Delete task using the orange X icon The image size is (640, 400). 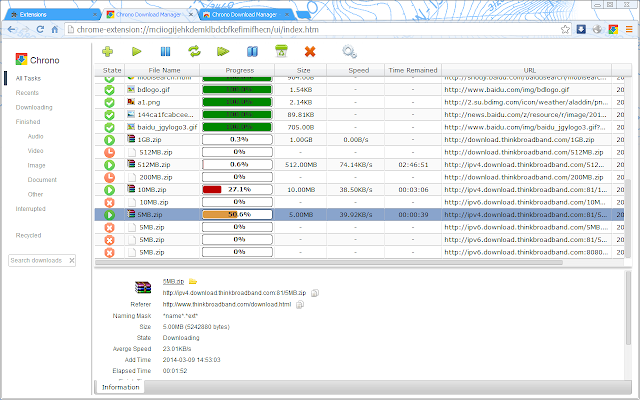click(x=310, y=51)
